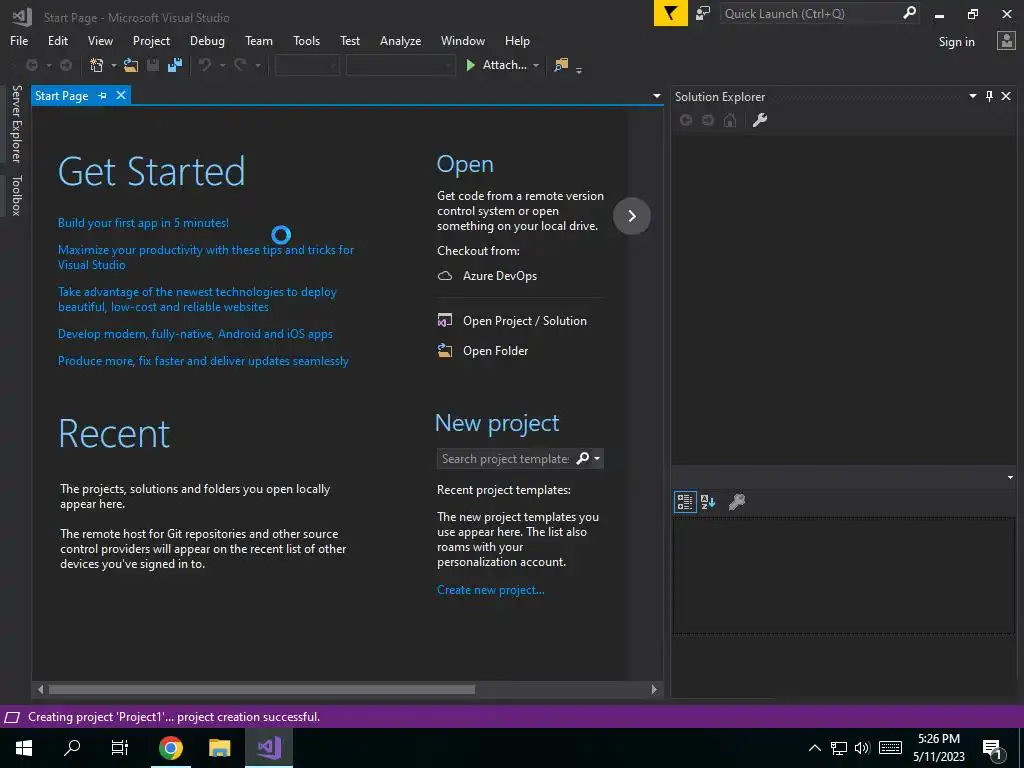Click the Attach... button label

point(504,65)
